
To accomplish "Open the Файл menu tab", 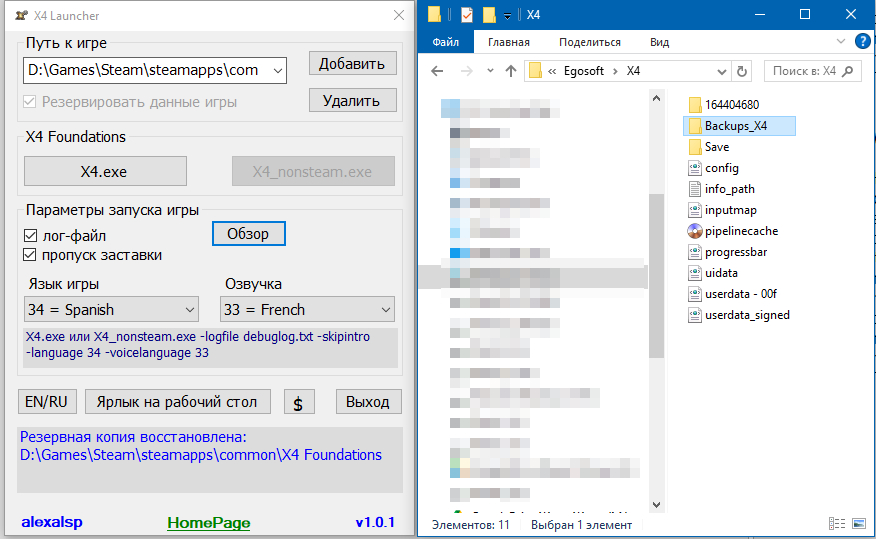I will tap(446, 42).
